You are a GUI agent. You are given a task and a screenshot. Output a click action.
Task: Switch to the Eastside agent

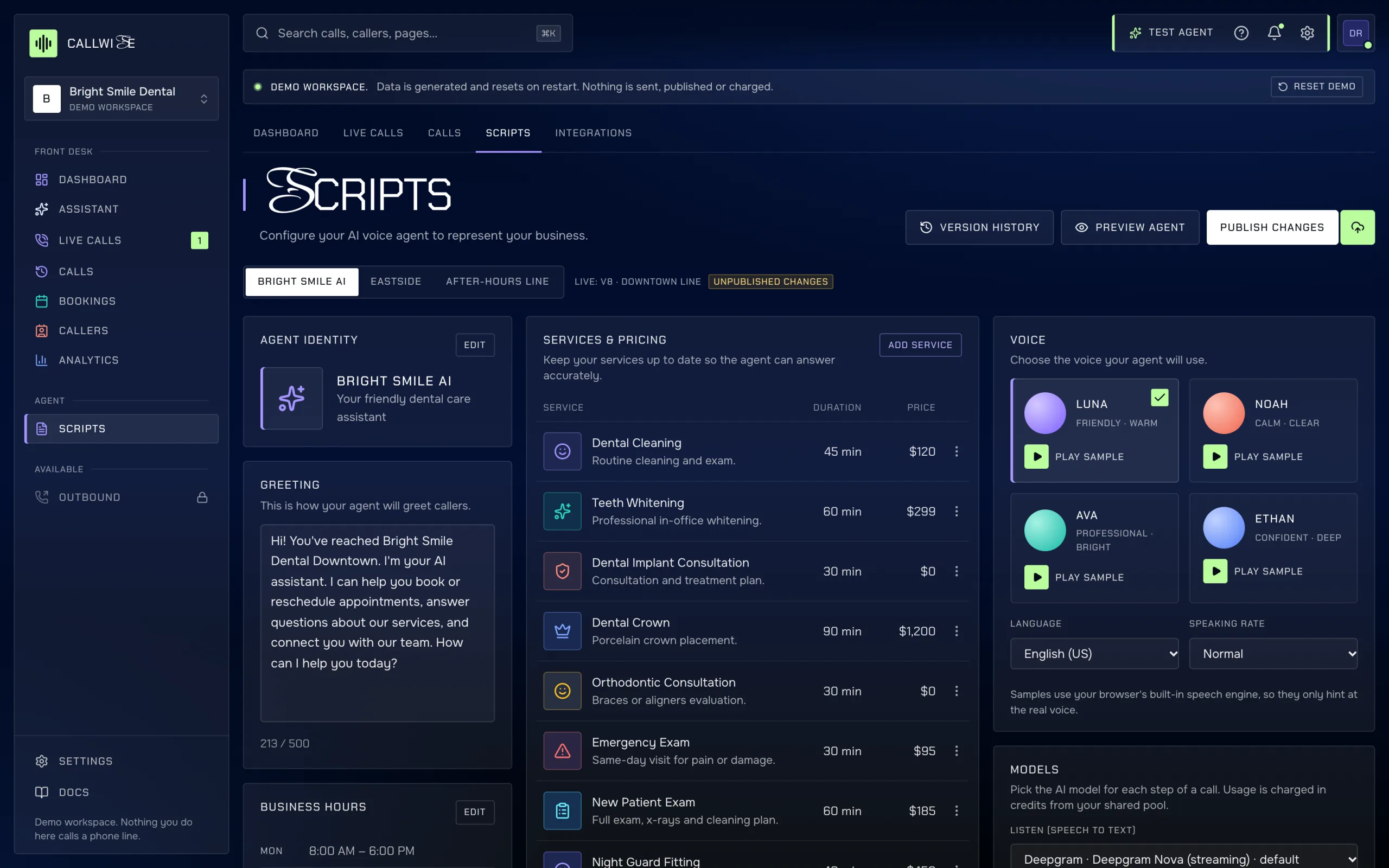(x=396, y=282)
